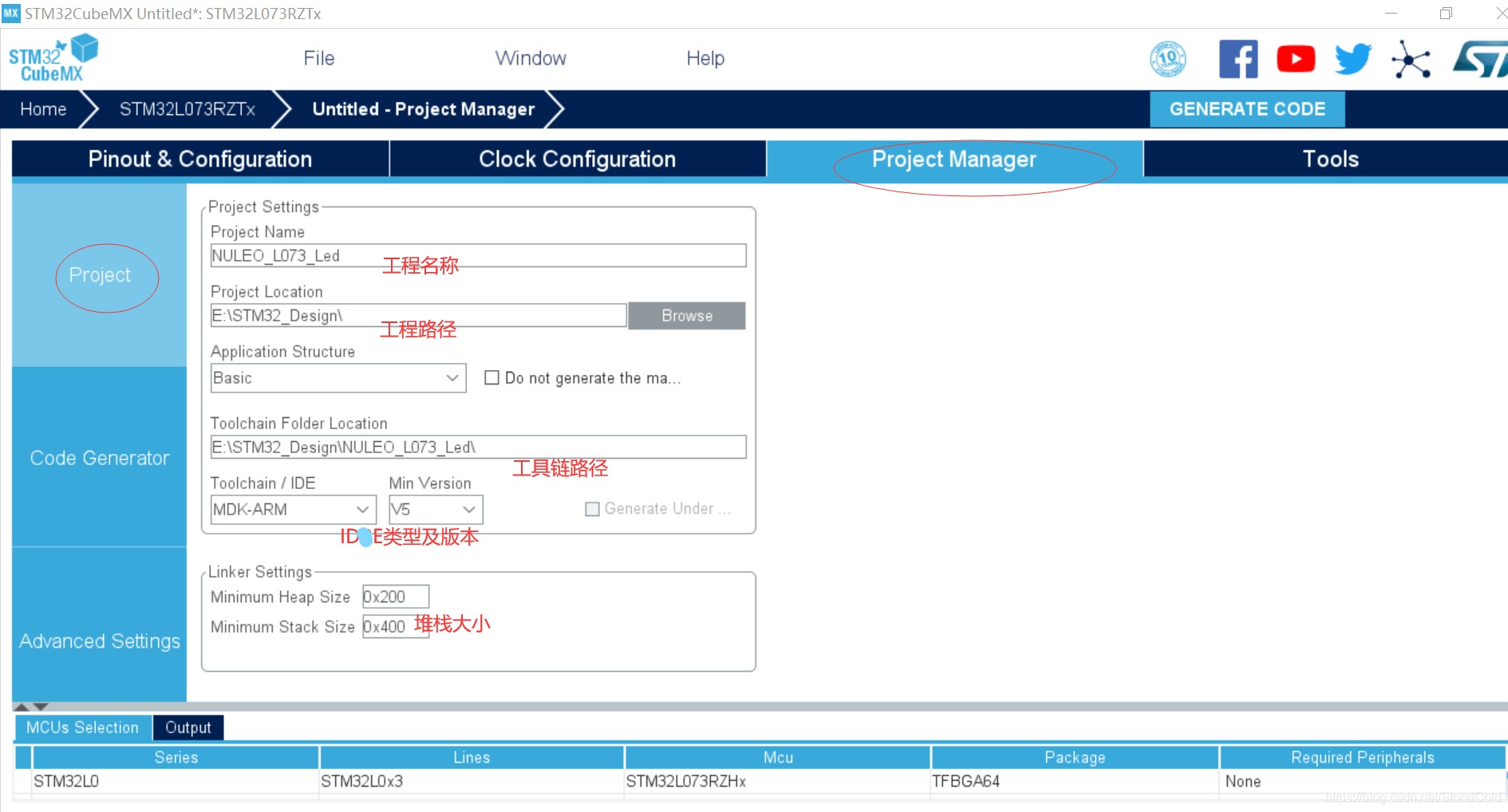The height and width of the screenshot is (812, 1508).
Task: Select the STM32L0x3 lines cell
Action: point(472,781)
